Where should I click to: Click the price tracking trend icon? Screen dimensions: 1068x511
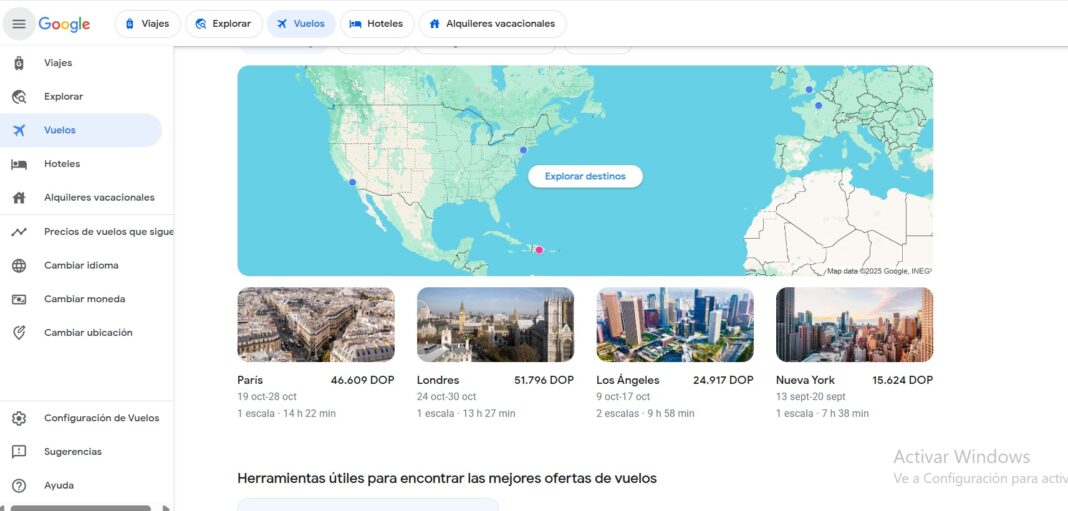19,232
